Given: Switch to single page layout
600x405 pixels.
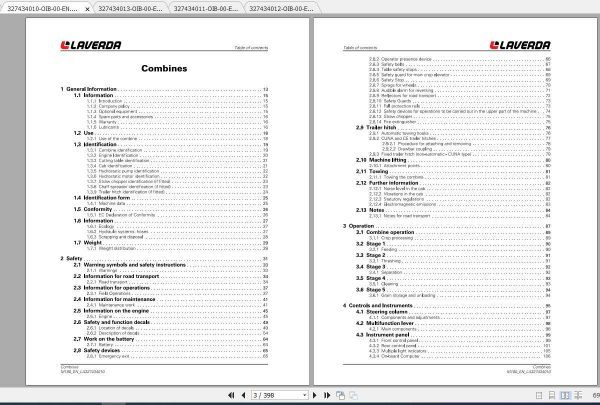Looking at the screenshot, I should click(x=539, y=395).
